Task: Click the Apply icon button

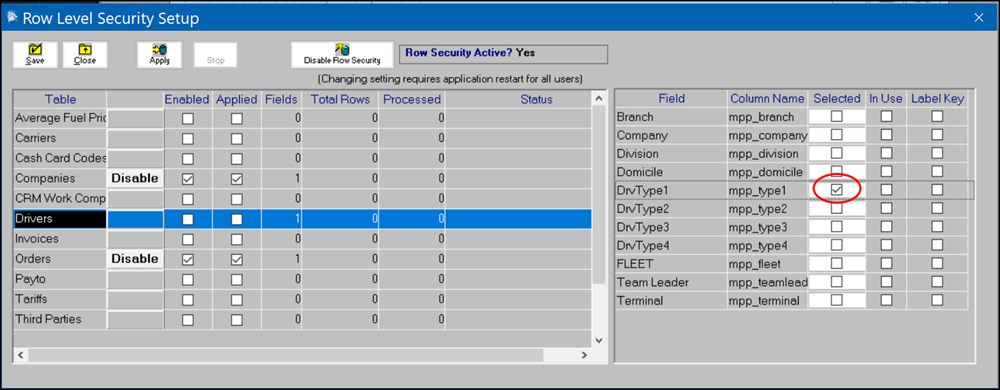Action: click(x=159, y=55)
